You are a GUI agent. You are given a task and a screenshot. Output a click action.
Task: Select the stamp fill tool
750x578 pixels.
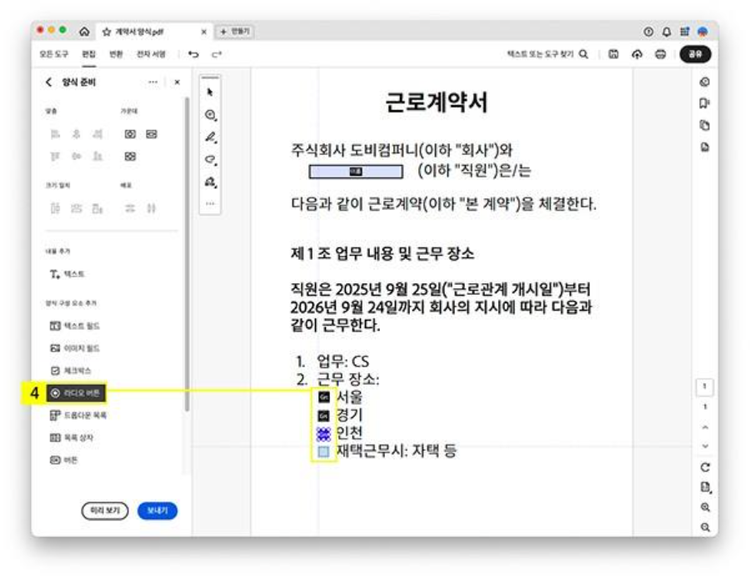(x=210, y=182)
